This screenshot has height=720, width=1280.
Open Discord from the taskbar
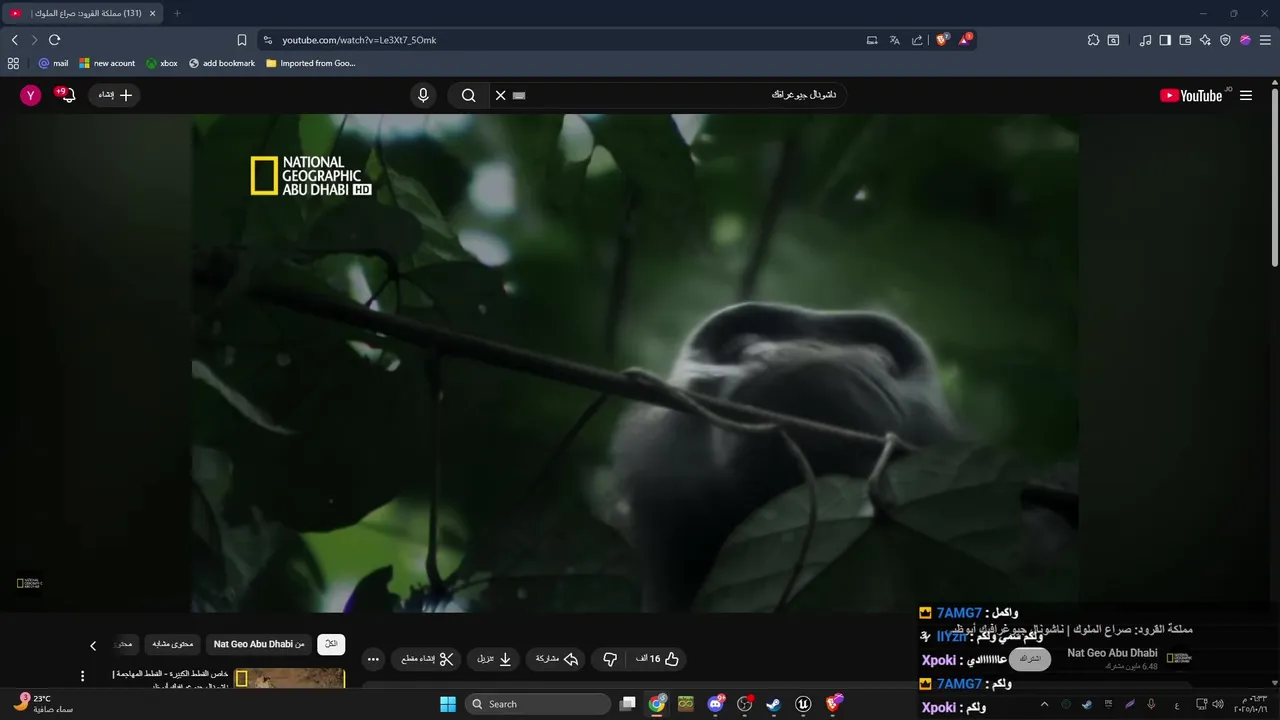pos(715,704)
